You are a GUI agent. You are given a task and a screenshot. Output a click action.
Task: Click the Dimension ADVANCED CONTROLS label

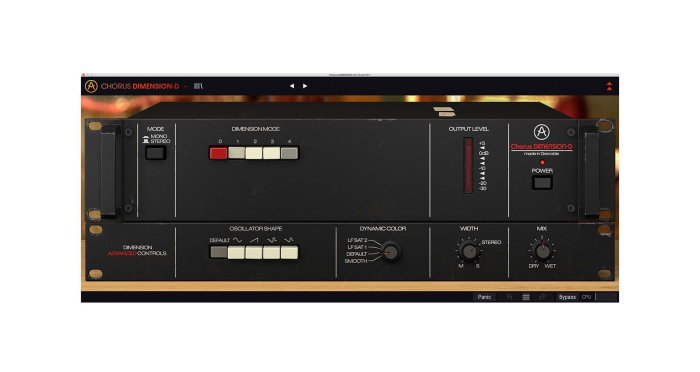[x=137, y=250]
